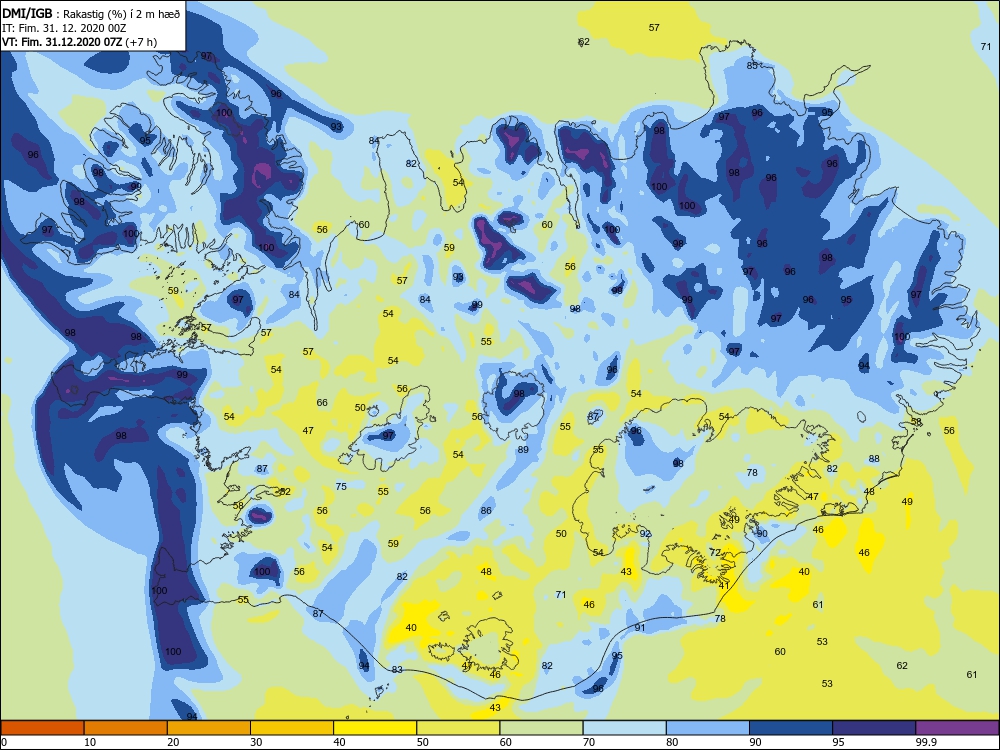Click the humidity value '75' on the map
Viewport: 1000px width, 750px height.
[341, 487]
